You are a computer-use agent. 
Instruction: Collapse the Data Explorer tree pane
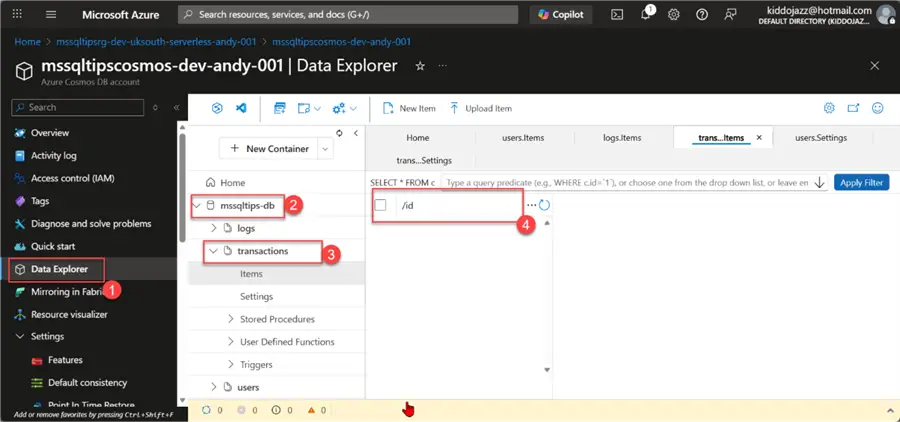coord(356,133)
